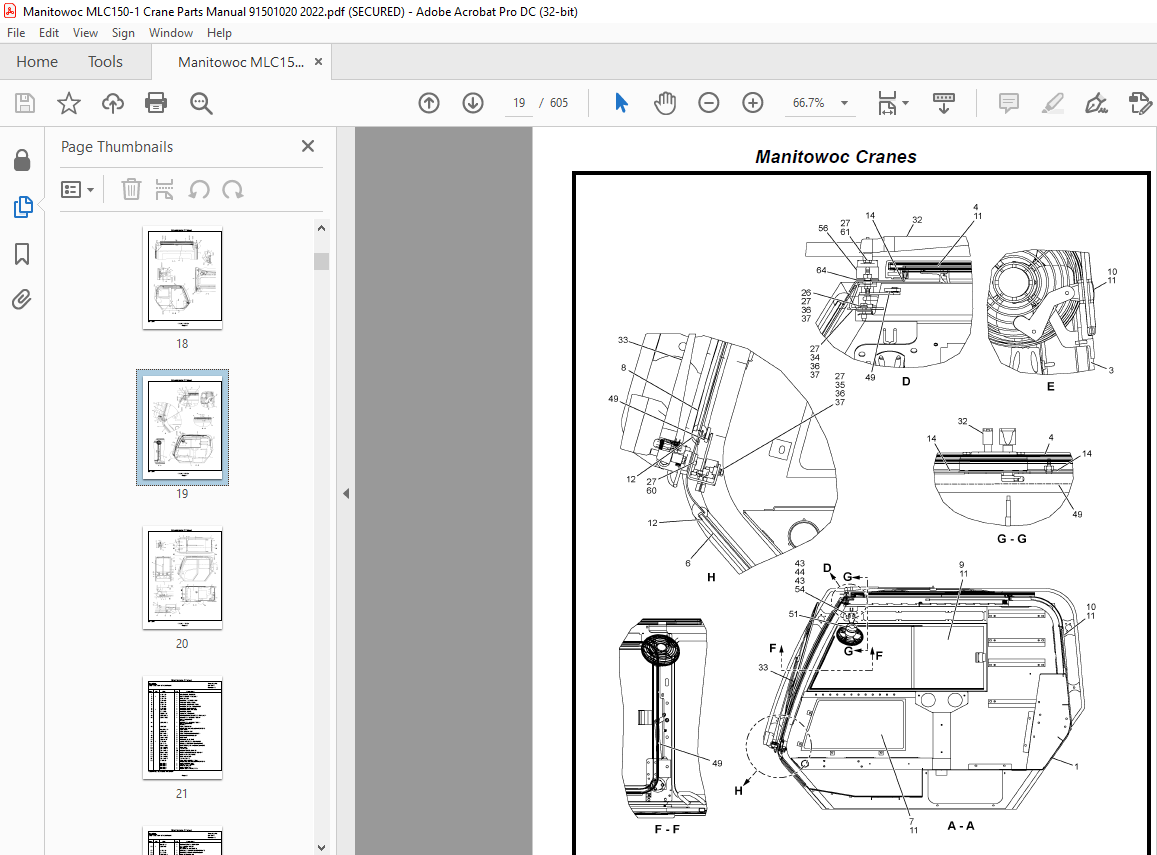Click the Manitowoc Cranes page heading

835,156
